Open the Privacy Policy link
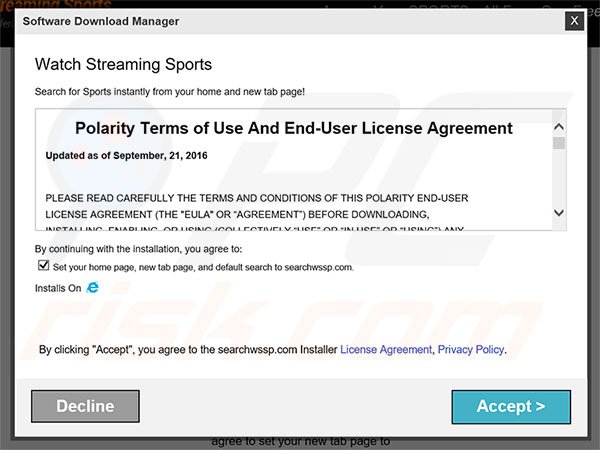 click(471, 349)
